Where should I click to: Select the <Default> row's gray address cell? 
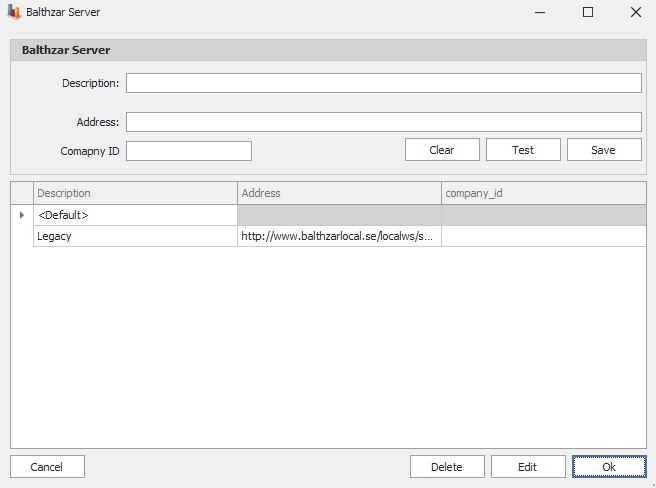[x=339, y=215]
